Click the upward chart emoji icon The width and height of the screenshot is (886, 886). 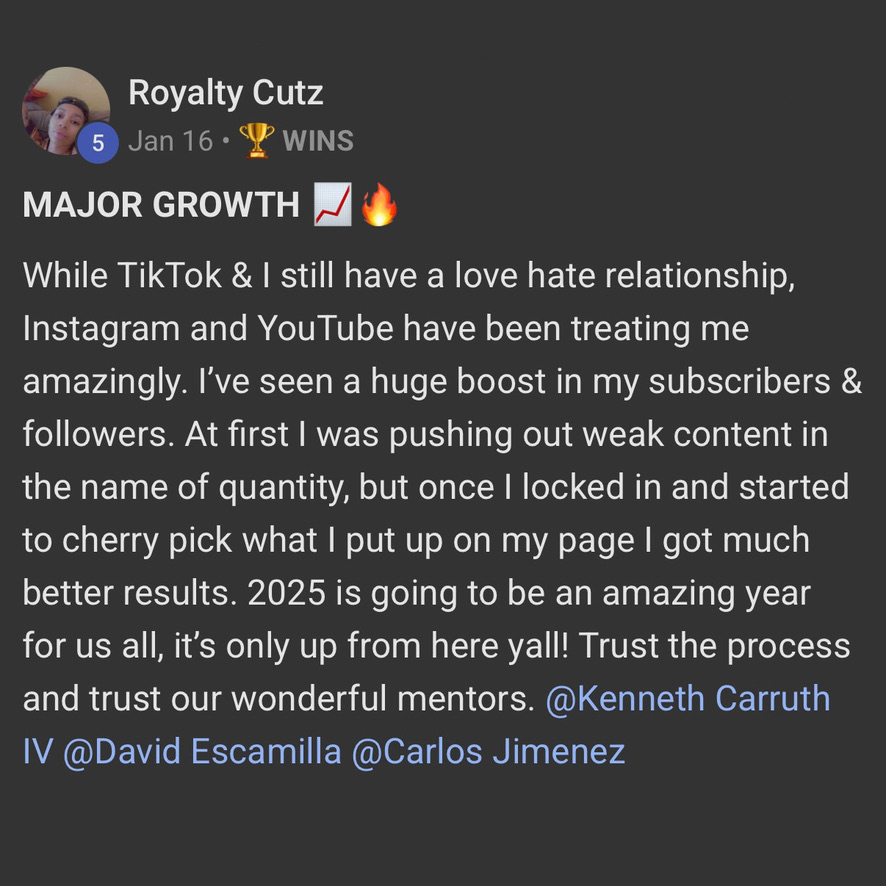coord(332,205)
